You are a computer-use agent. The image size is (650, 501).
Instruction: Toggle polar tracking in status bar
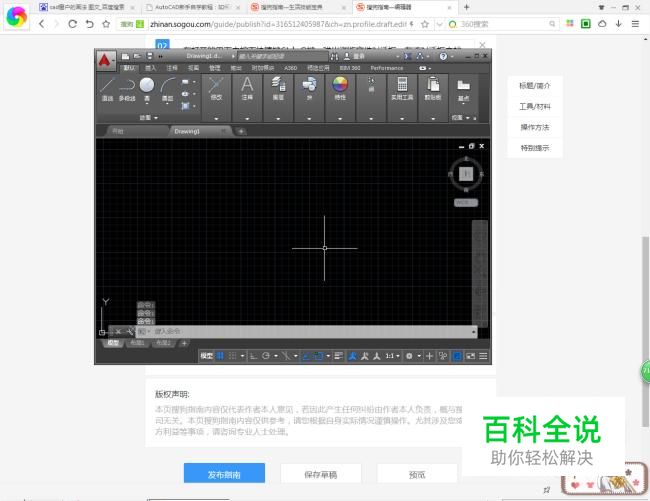tap(266, 356)
